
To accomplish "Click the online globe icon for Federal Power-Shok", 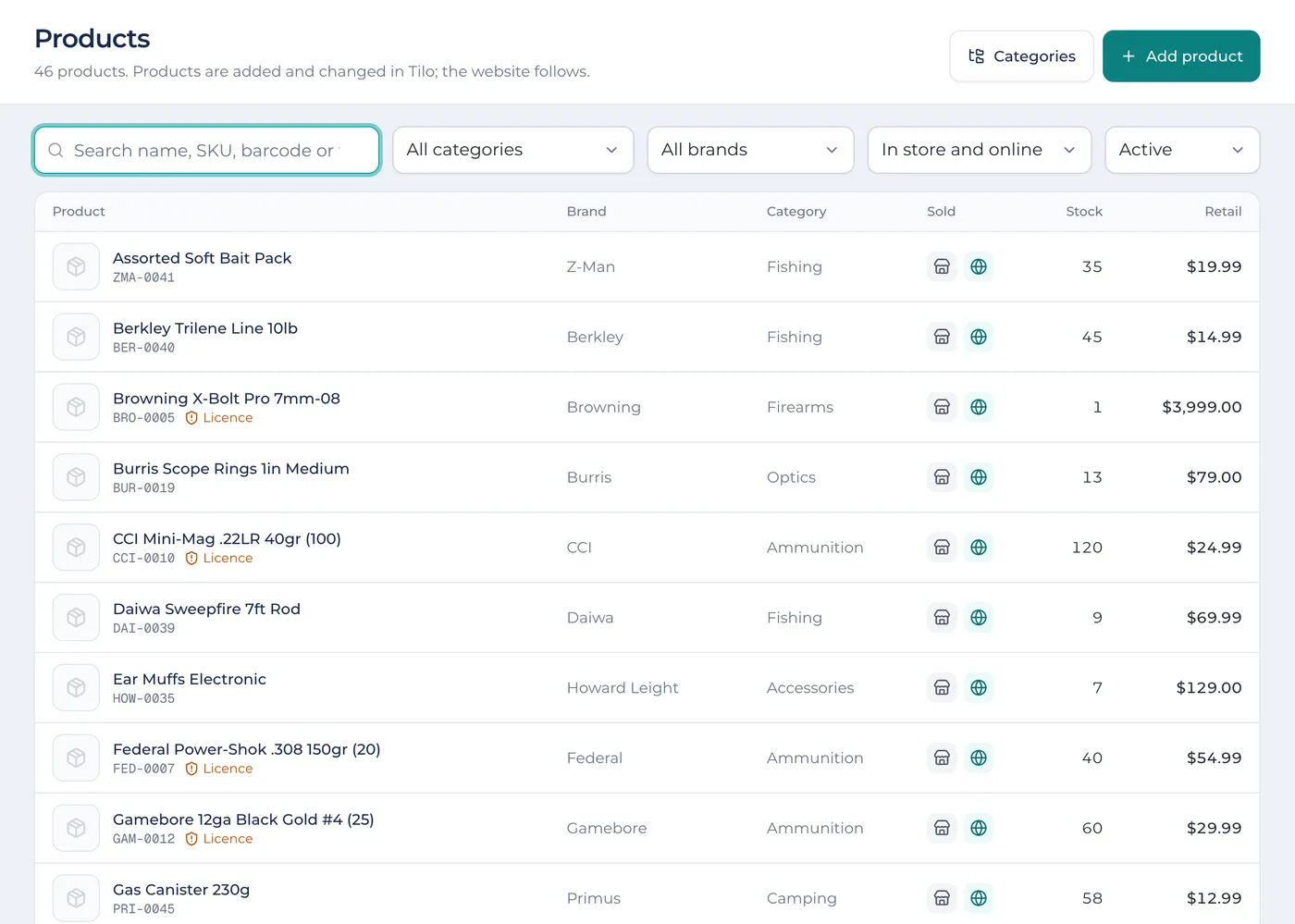I will coord(979,758).
